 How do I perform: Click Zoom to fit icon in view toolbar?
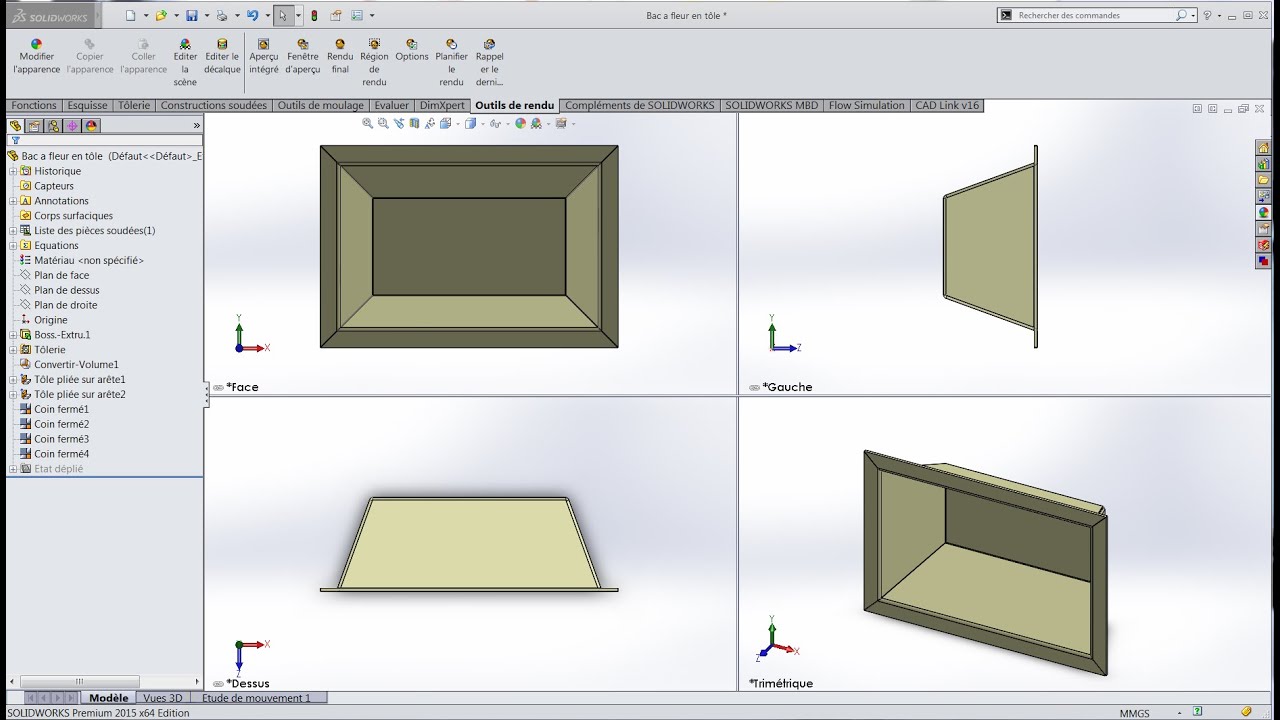(368, 124)
